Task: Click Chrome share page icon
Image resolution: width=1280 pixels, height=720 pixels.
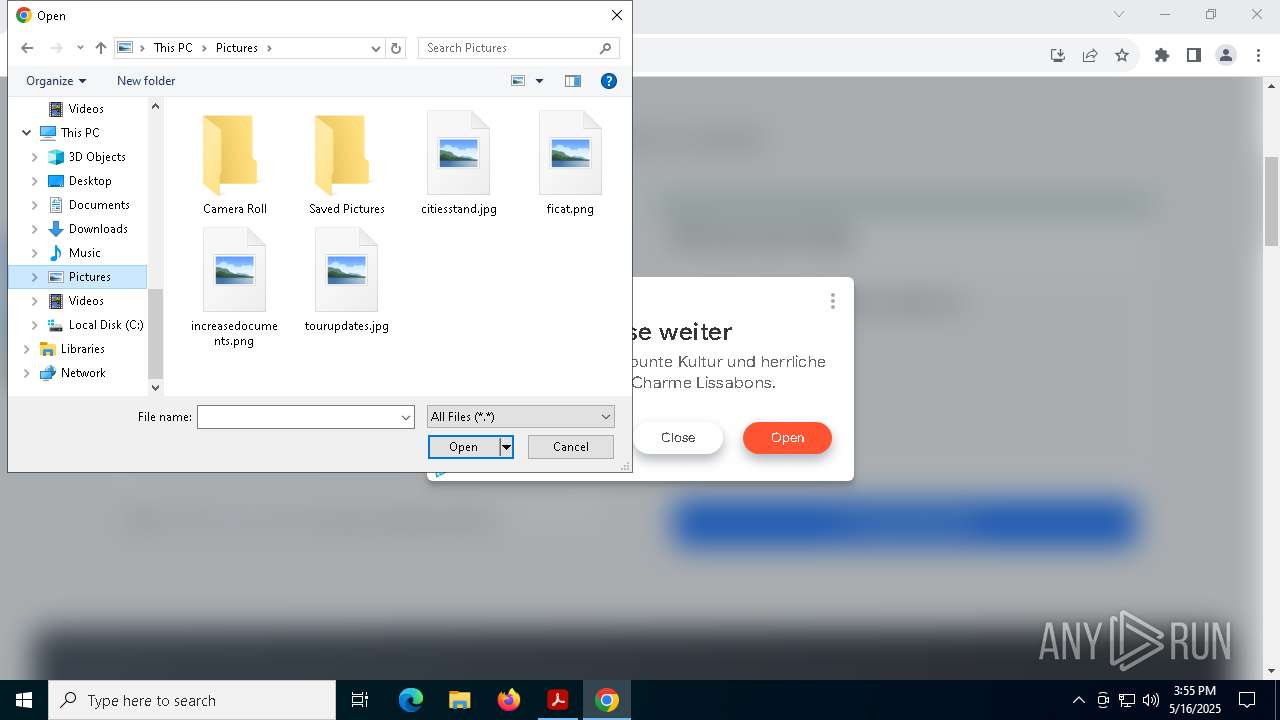Action: [x=1090, y=55]
